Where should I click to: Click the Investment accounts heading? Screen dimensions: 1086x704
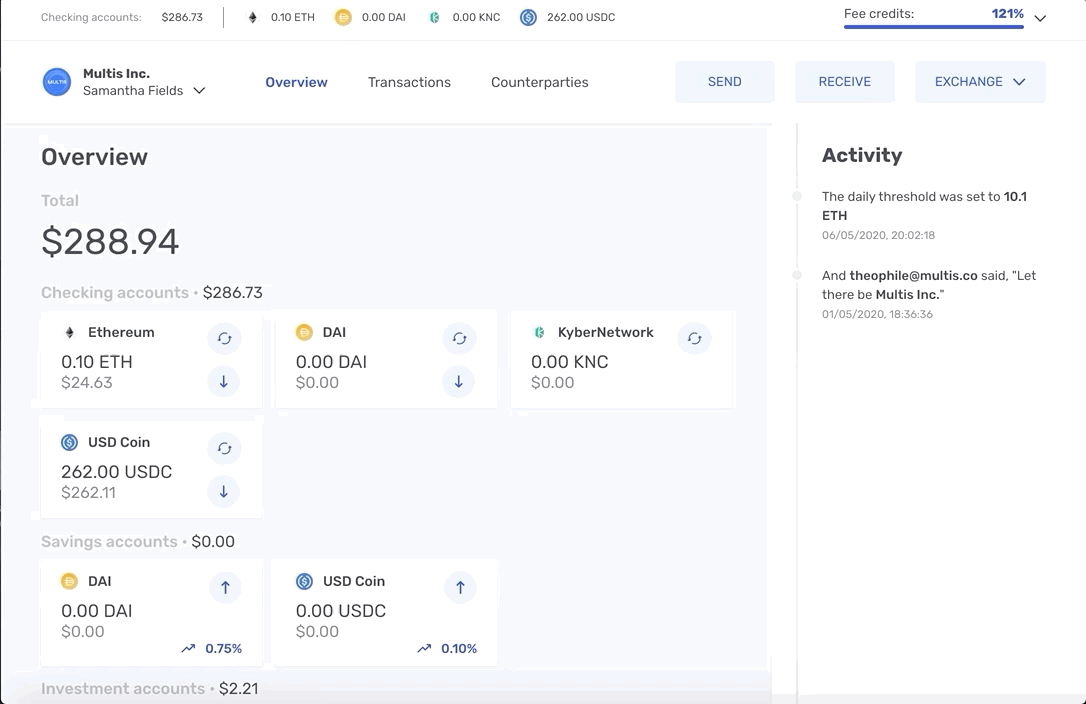point(123,689)
